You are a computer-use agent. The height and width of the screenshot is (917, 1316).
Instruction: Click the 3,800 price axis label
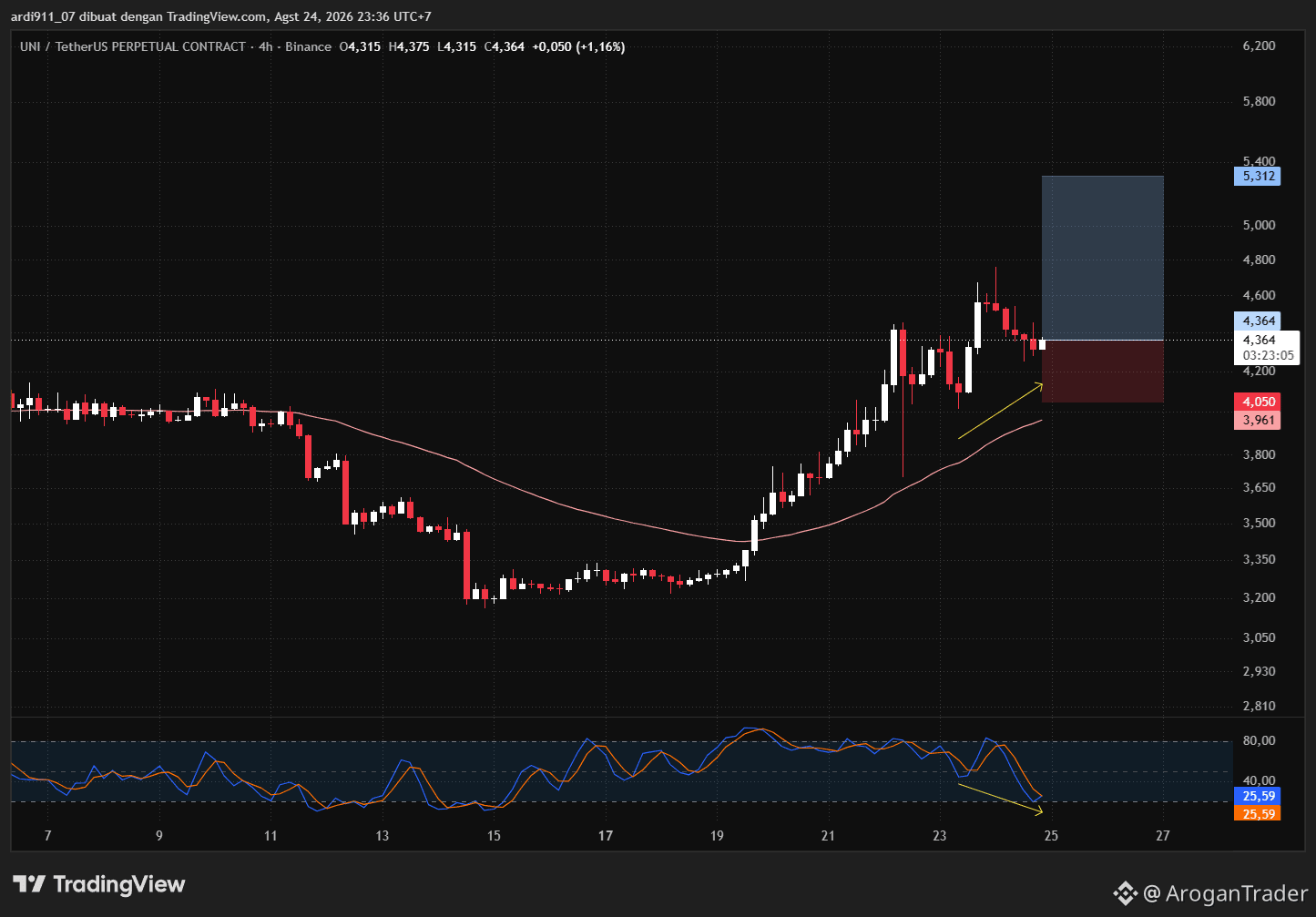[x=1259, y=454]
